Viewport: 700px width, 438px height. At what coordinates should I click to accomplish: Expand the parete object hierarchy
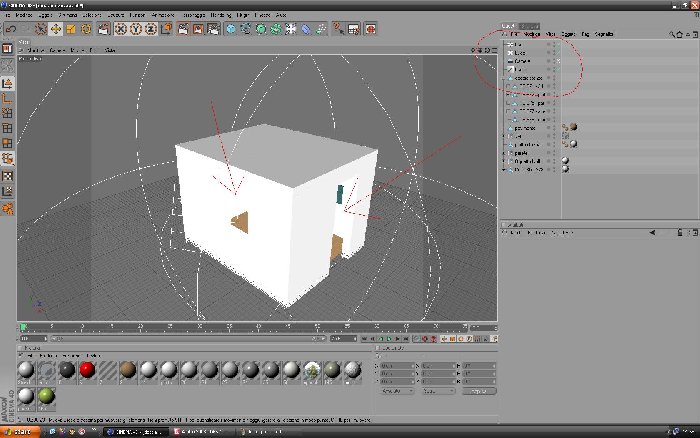504,153
